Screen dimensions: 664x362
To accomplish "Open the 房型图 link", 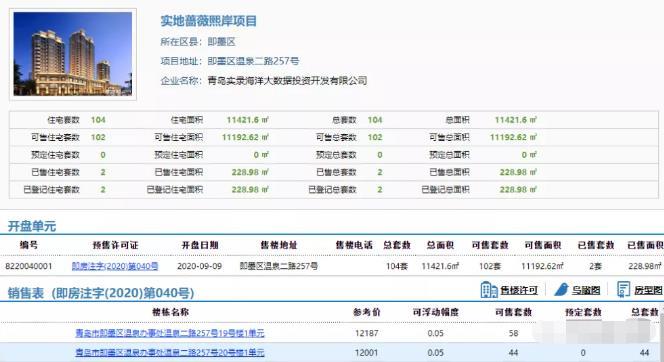I will coord(648,290).
